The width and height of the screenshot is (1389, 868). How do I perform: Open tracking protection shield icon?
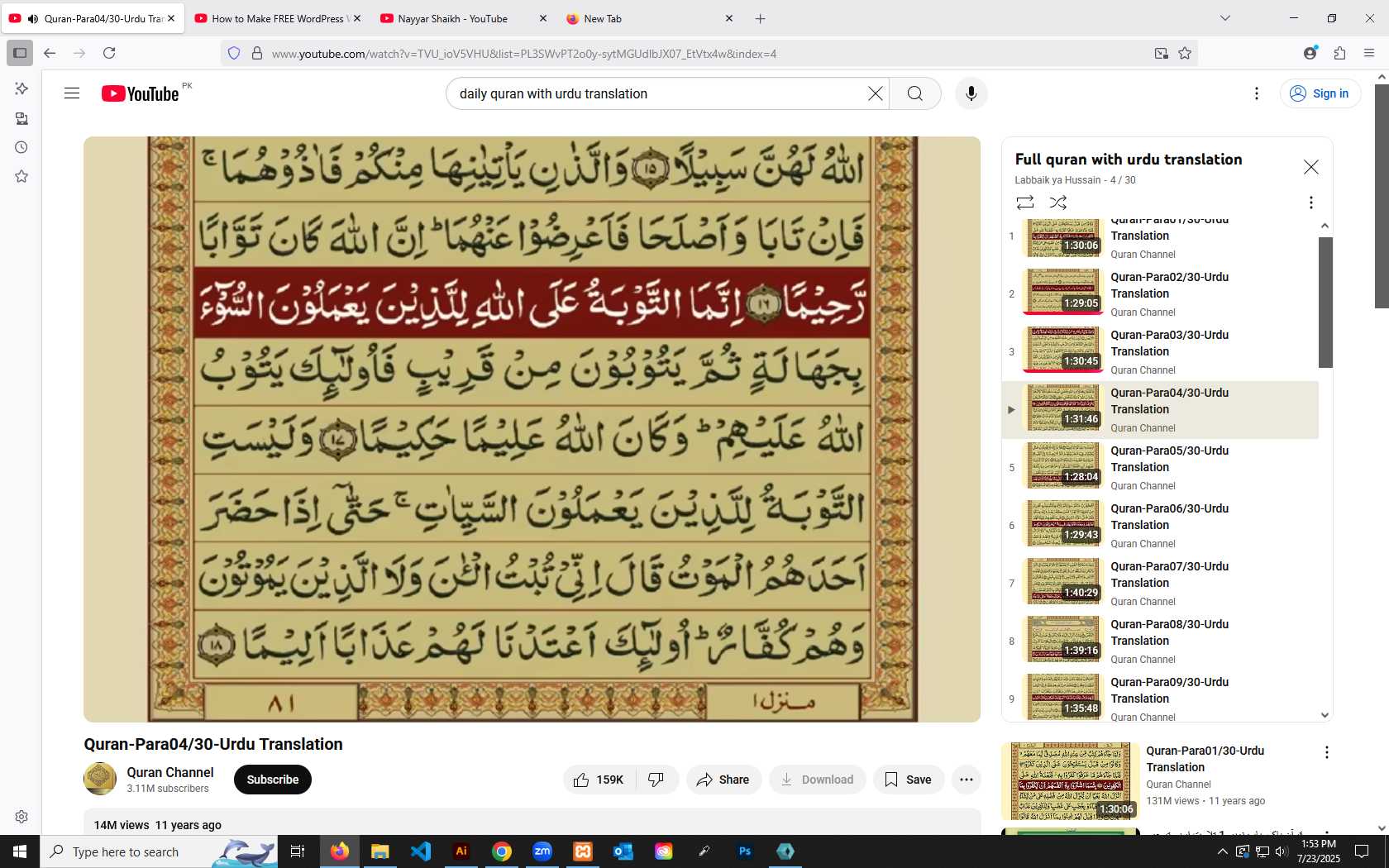pos(234,53)
